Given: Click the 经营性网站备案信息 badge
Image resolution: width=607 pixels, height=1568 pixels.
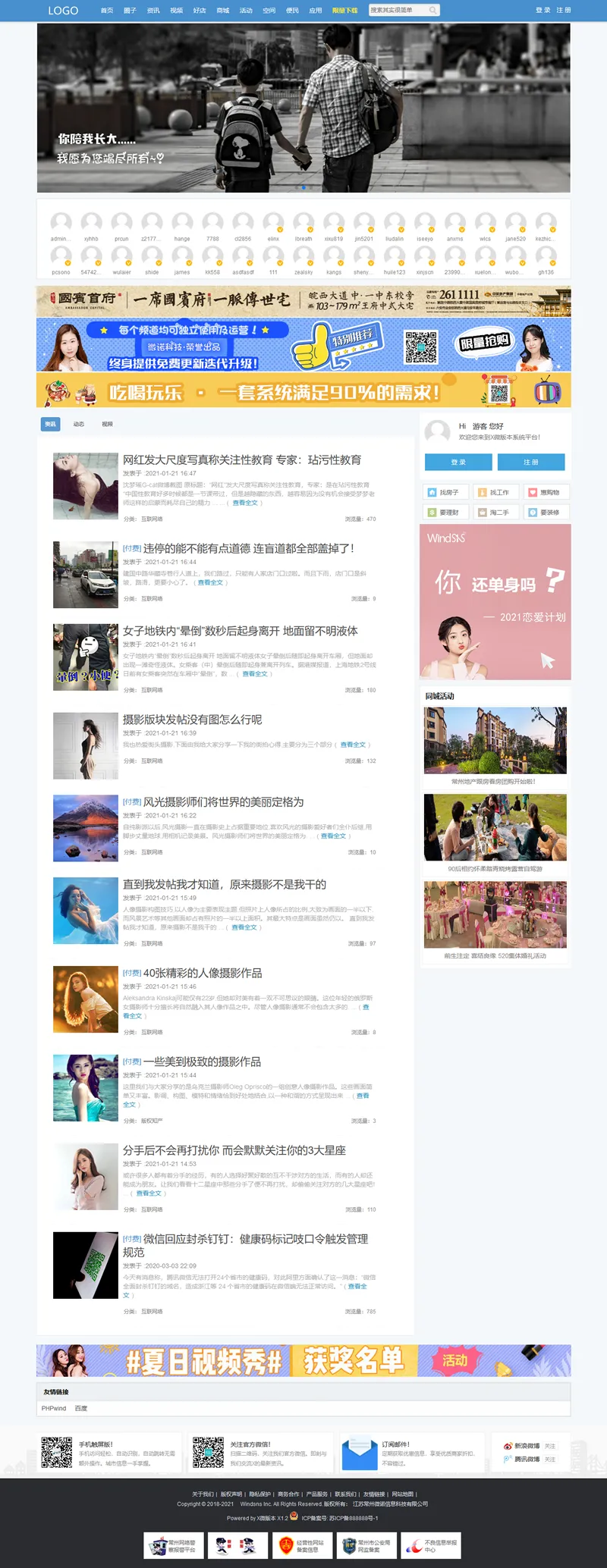Looking at the screenshot, I should coord(302,1545).
